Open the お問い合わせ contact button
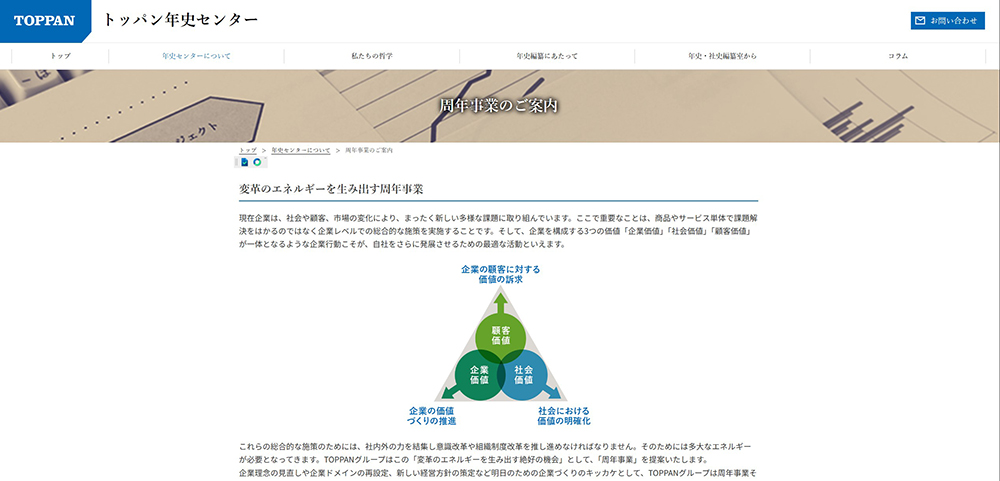 (x=948, y=20)
